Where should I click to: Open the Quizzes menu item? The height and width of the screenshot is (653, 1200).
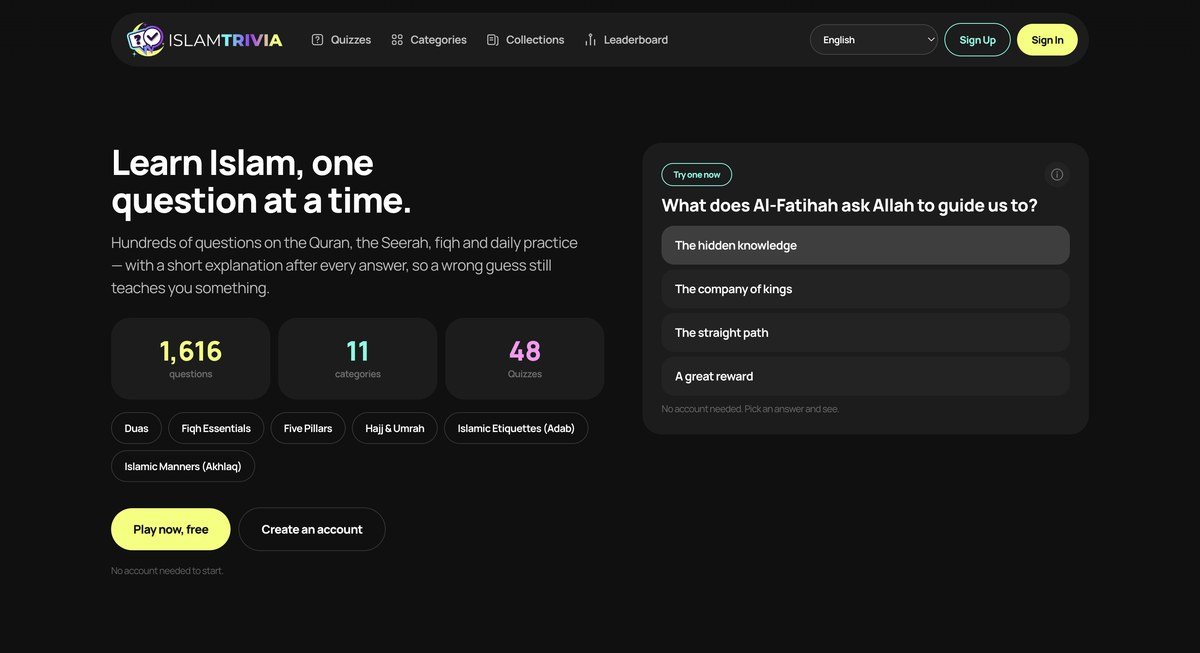pos(341,40)
